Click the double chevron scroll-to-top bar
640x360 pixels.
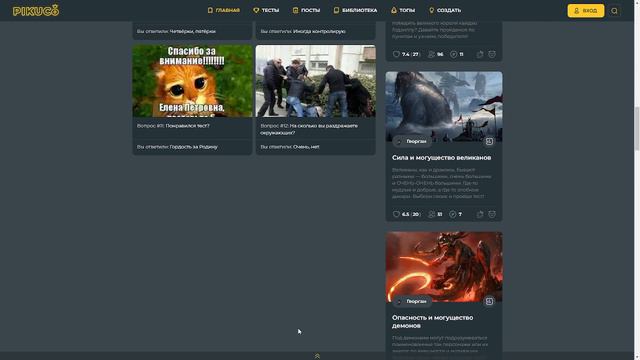pos(317,356)
